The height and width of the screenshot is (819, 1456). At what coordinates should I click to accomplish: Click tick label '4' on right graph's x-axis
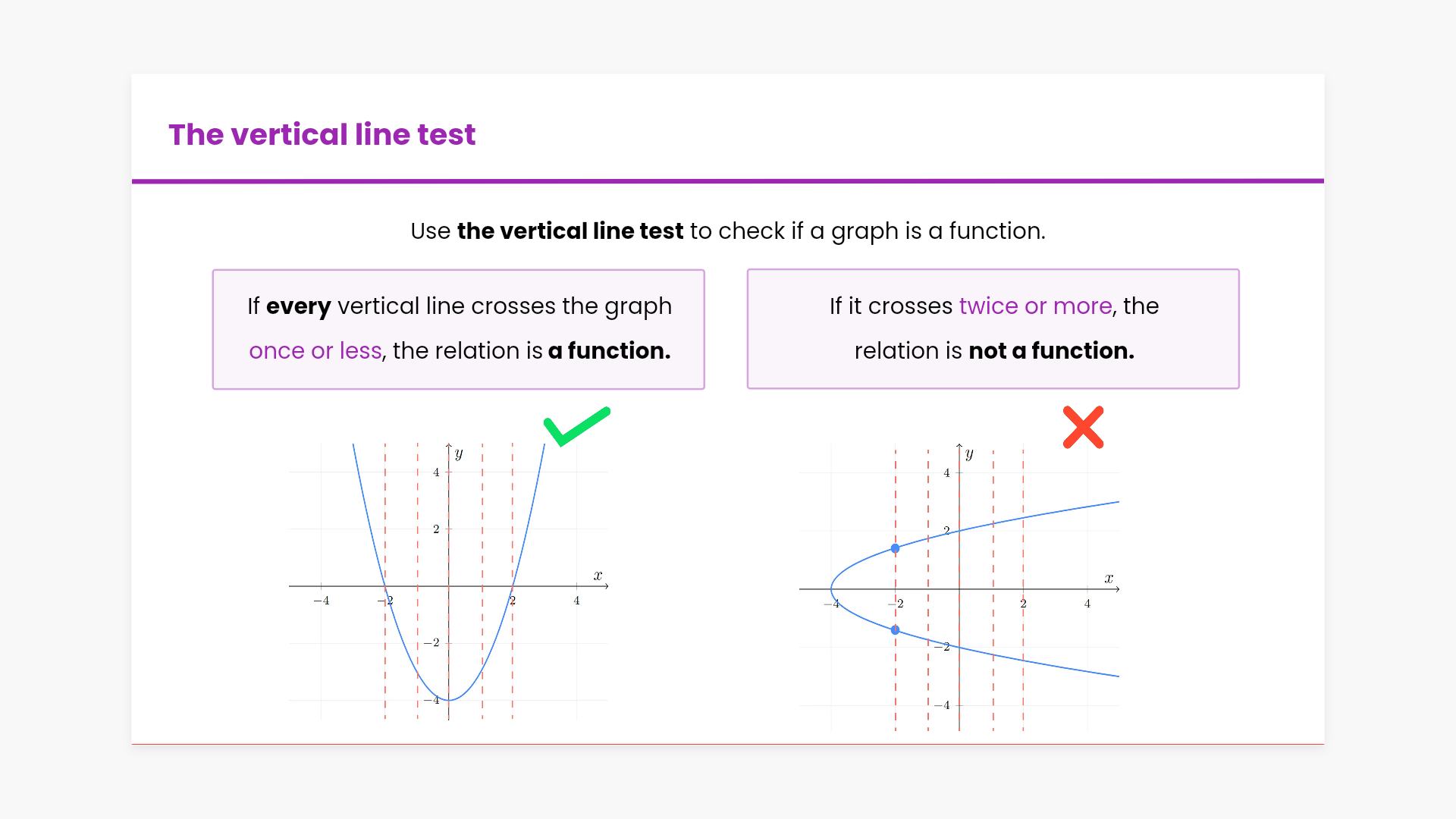coord(1087,604)
